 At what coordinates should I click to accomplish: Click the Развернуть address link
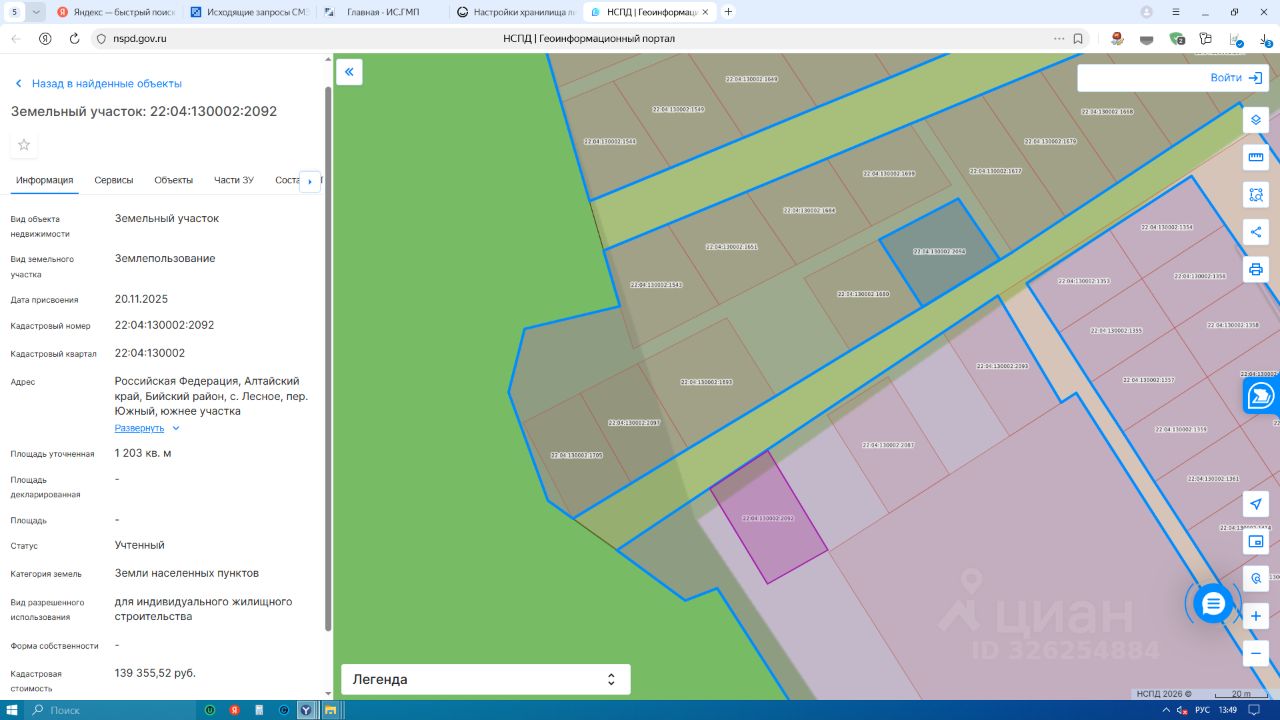tap(139, 428)
